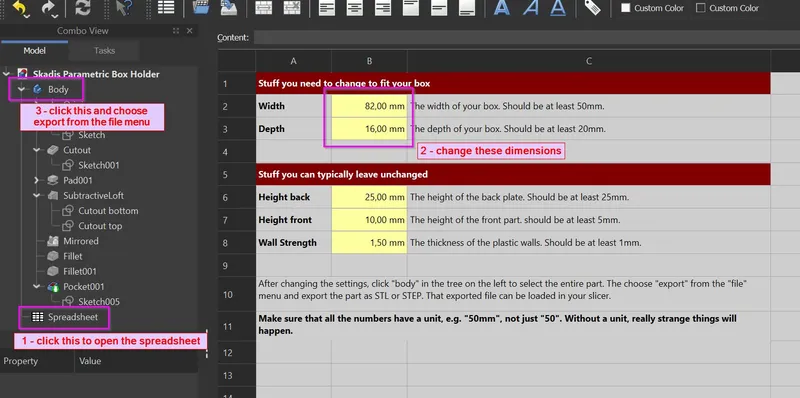
Task: Open the redo history dropdown arrow
Action: pyautogui.click(x=55, y=15)
